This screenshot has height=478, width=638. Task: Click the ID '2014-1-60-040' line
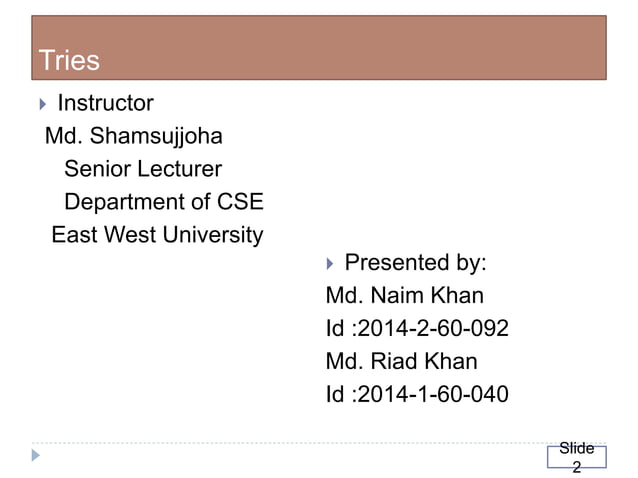(x=417, y=394)
